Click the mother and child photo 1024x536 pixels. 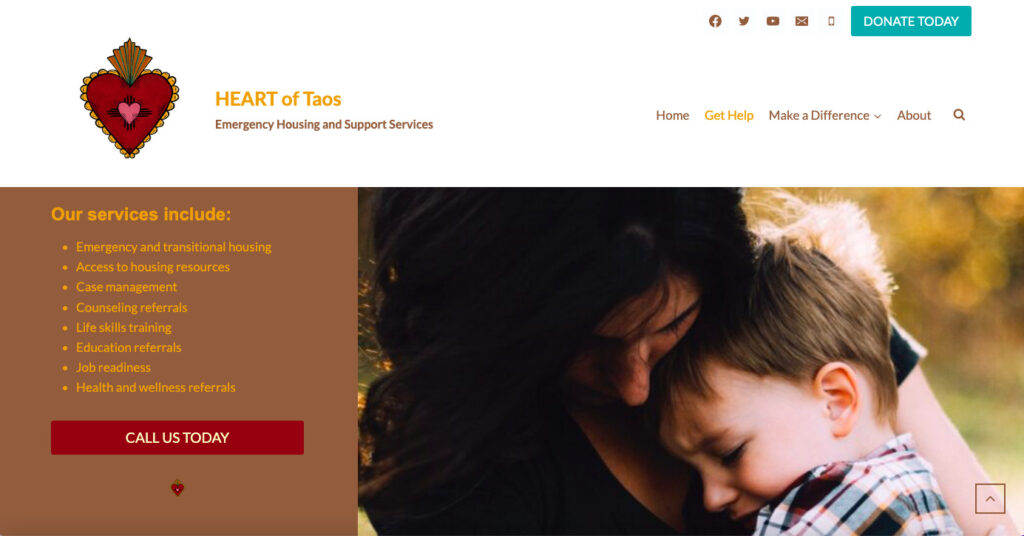point(690,361)
